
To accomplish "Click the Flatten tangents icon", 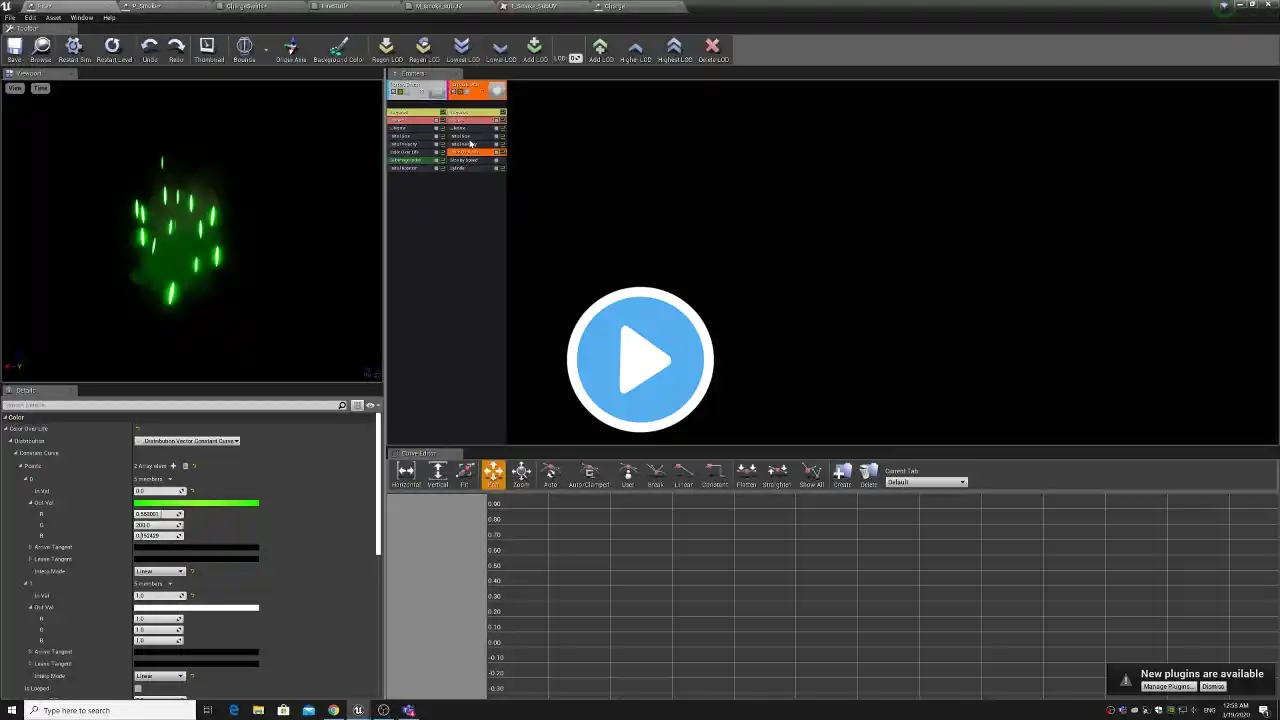I will 746,474.
